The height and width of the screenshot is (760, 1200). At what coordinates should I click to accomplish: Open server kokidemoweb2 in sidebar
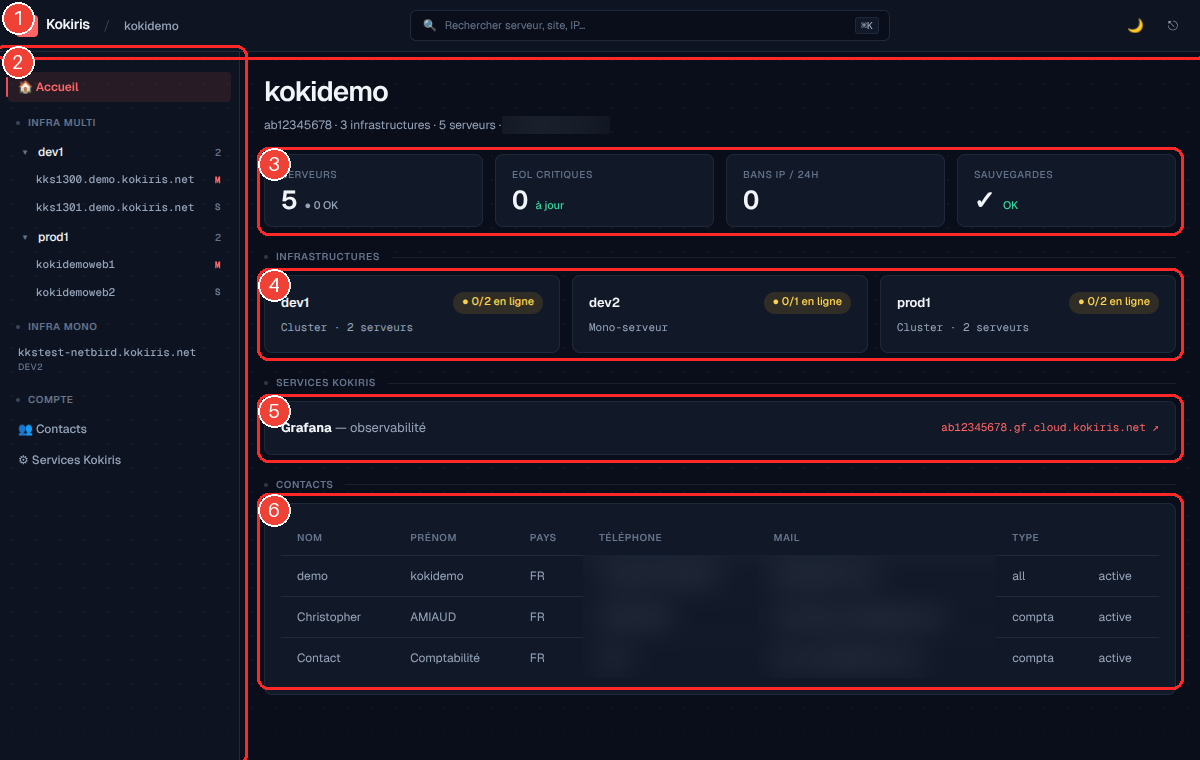[x=75, y=293]
